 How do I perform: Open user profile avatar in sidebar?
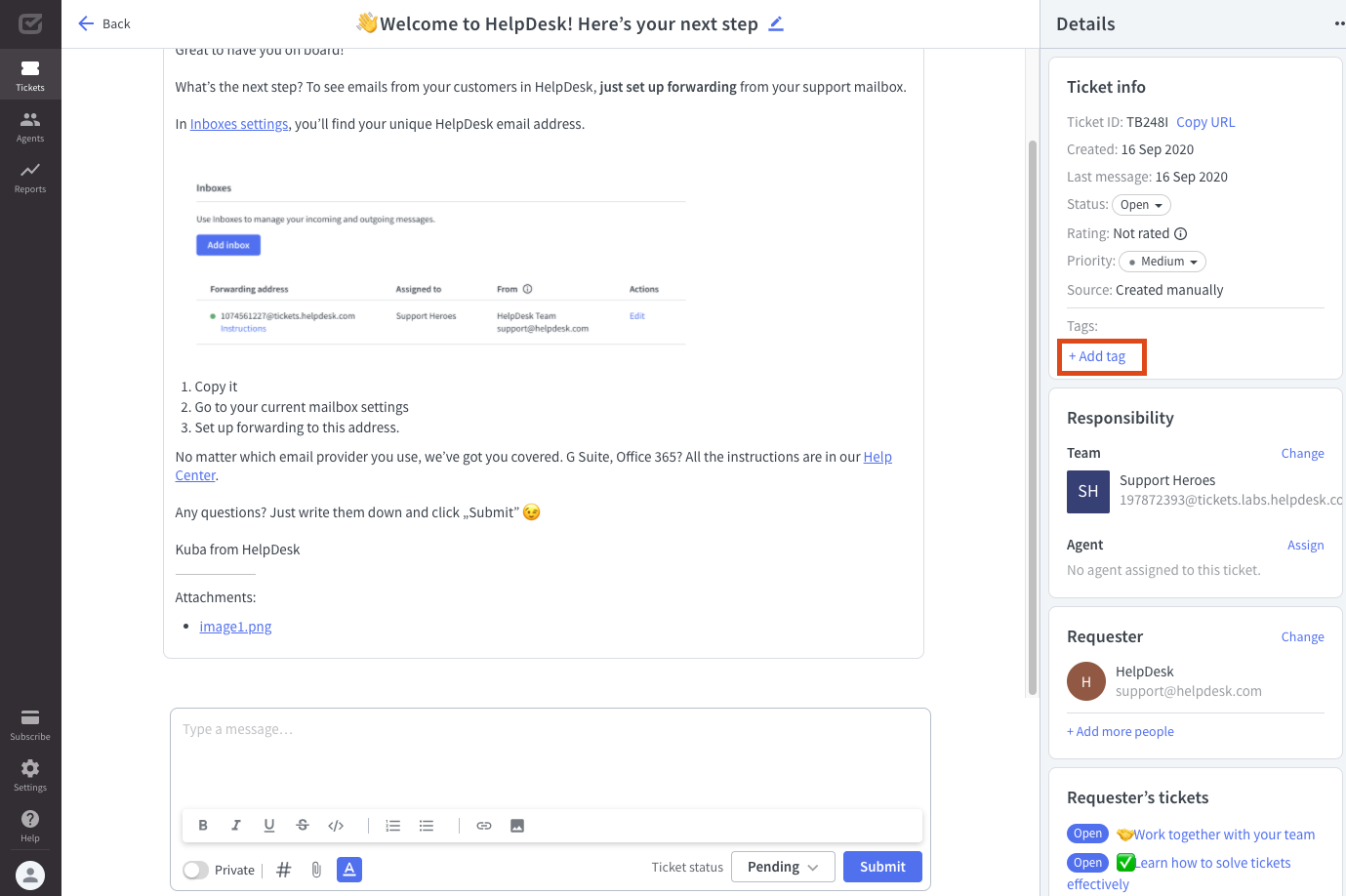tap(30, 876)
